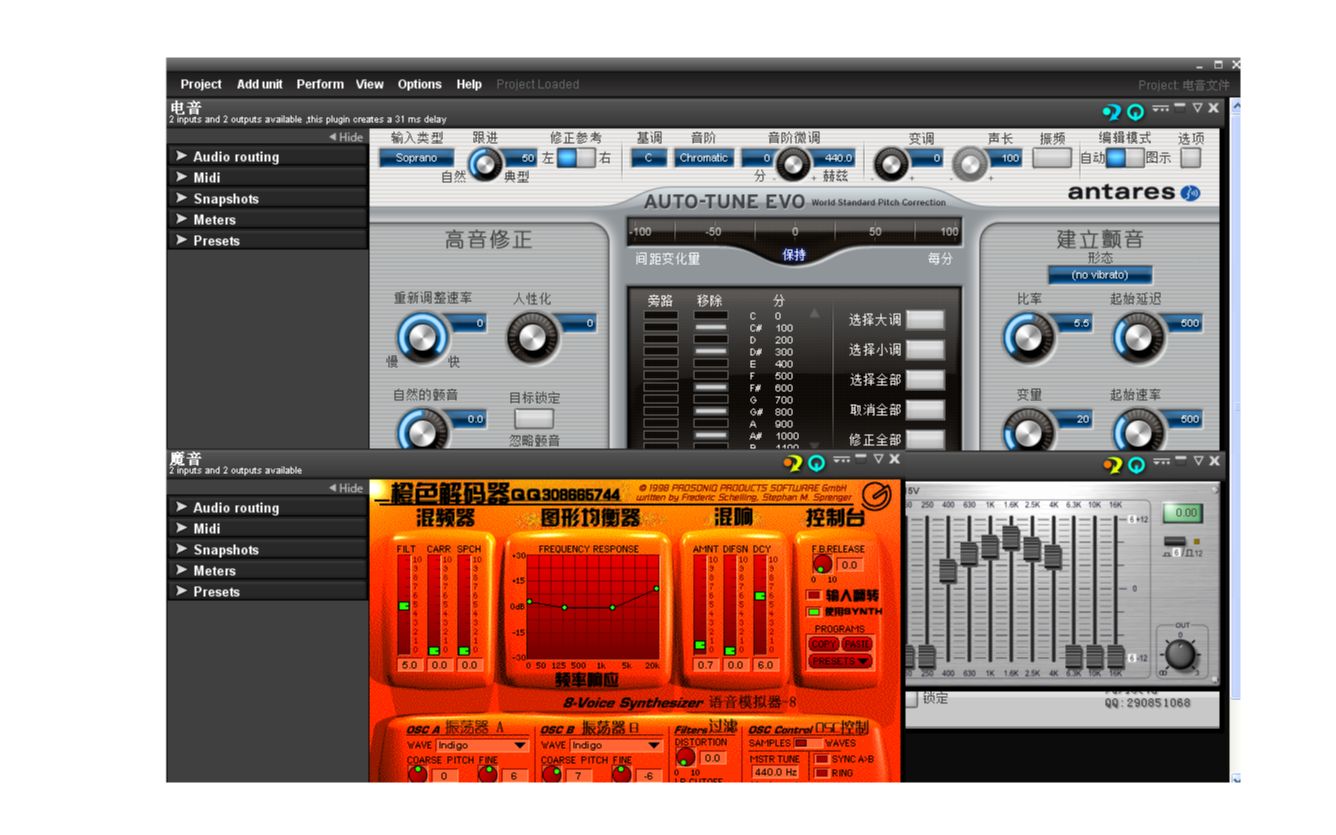The image size is (1336, 835).
Task: Expand Midi in the 电音 unit
Action: click(x=268, y=178)
